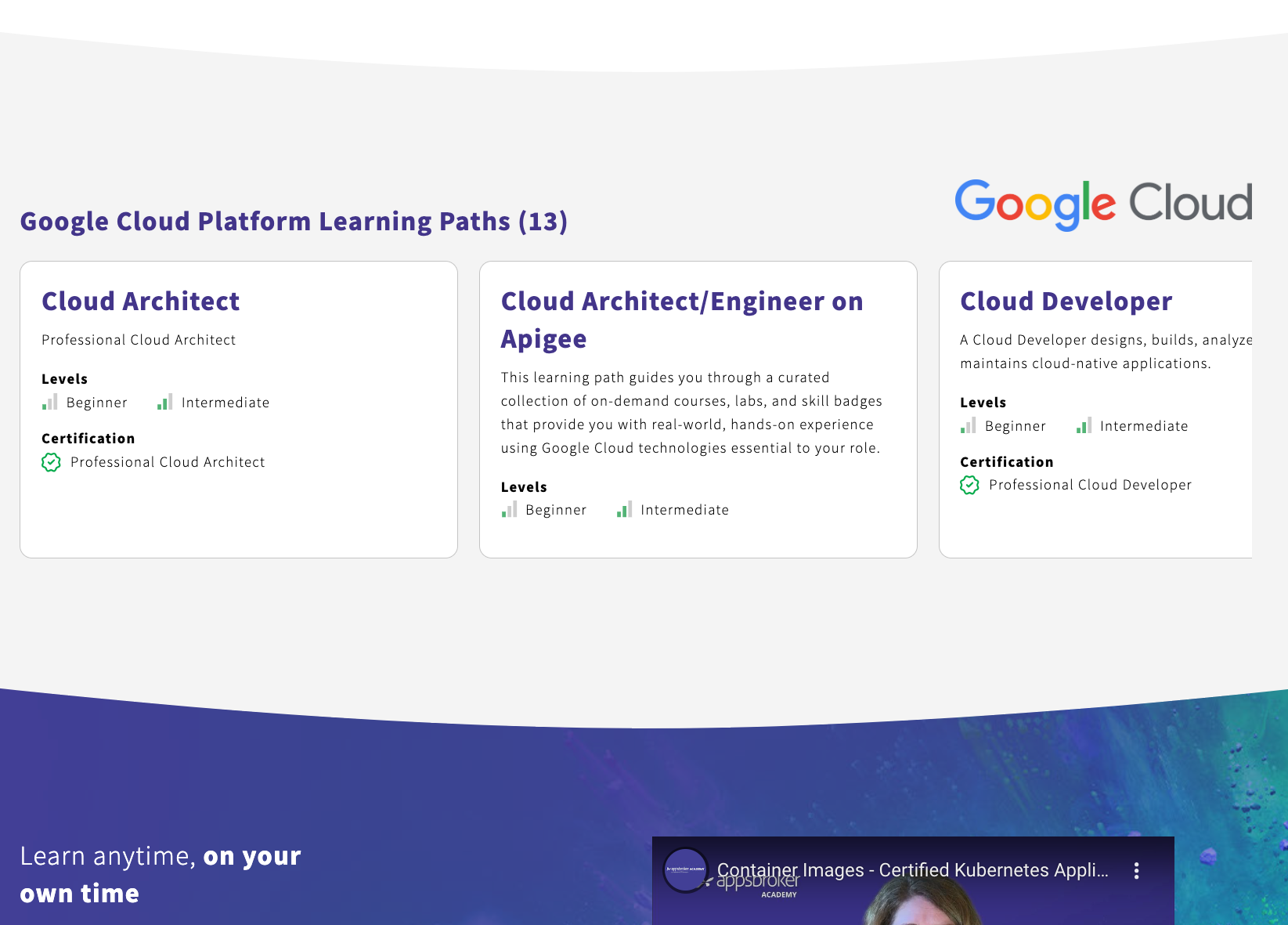Click 'Professional Cloud Architect' certification text

[168, 462]
